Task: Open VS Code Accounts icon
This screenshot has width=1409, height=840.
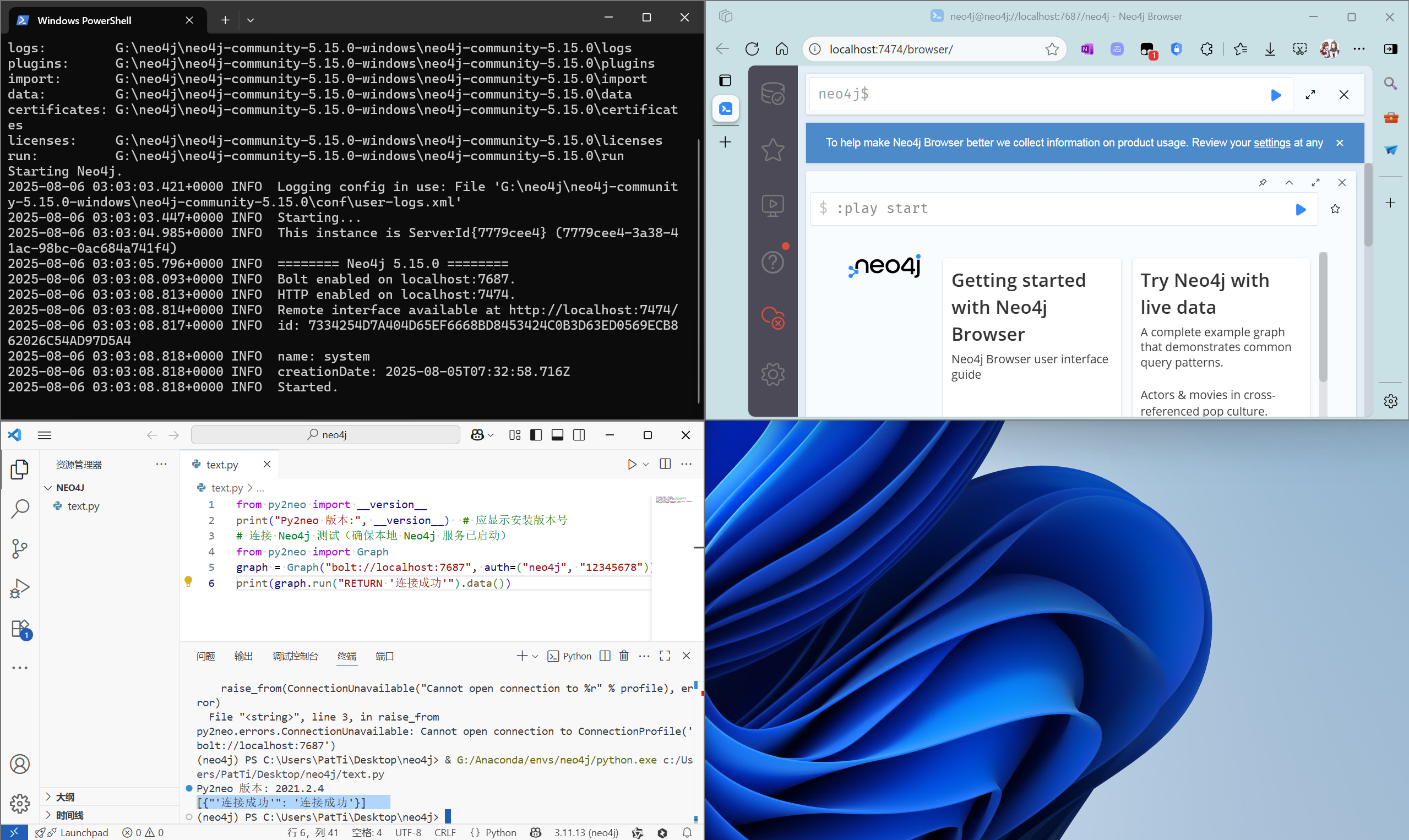Action: (x=20, y=764)
